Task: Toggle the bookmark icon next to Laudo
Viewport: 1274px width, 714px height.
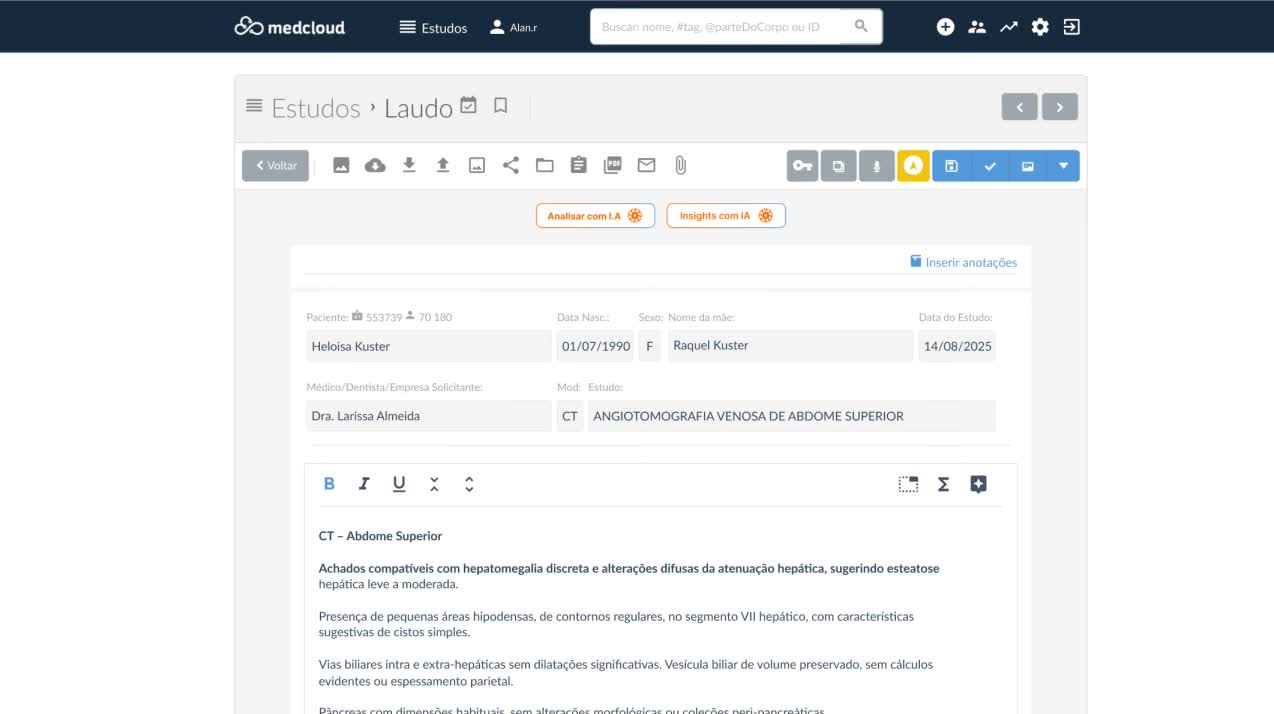Action: tap(501, 105)
